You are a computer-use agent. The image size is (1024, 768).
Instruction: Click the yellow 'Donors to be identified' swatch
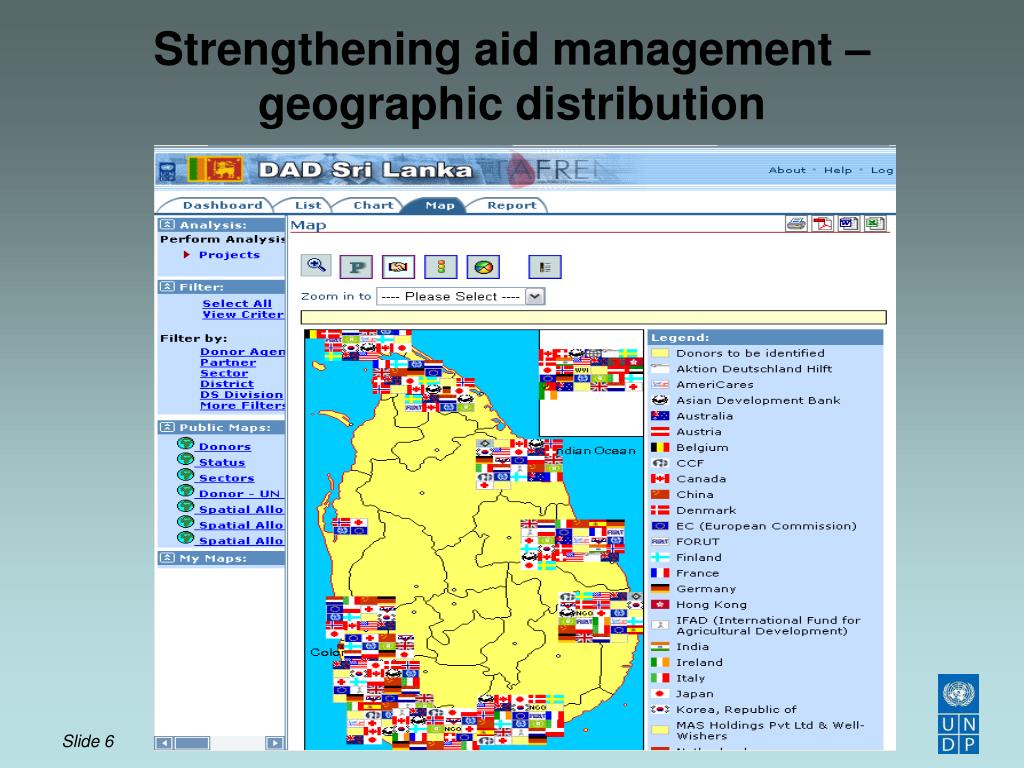tap(660, 353)
